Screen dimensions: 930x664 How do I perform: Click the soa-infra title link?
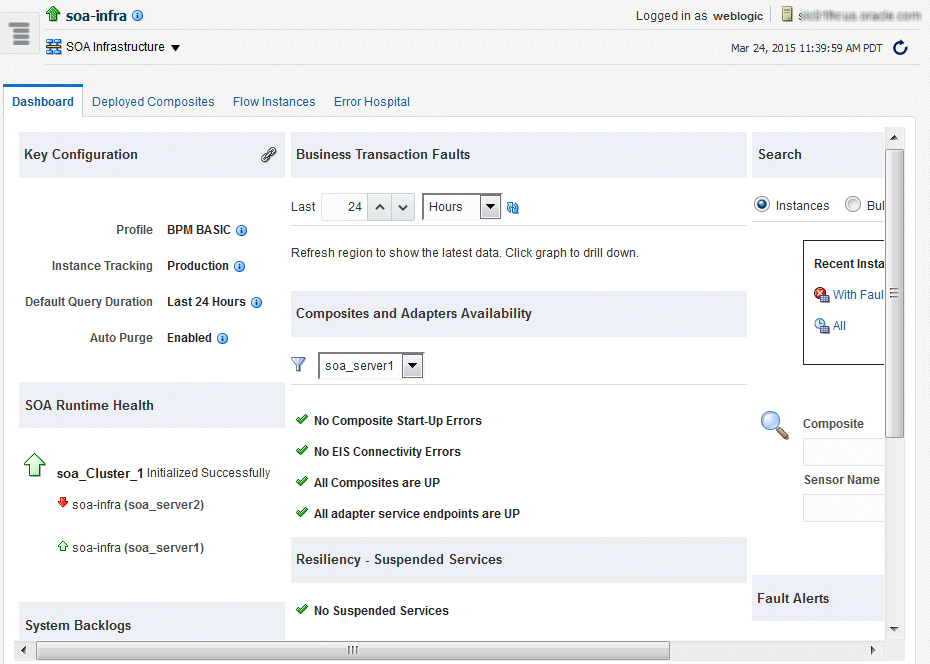tap(96, 16)
